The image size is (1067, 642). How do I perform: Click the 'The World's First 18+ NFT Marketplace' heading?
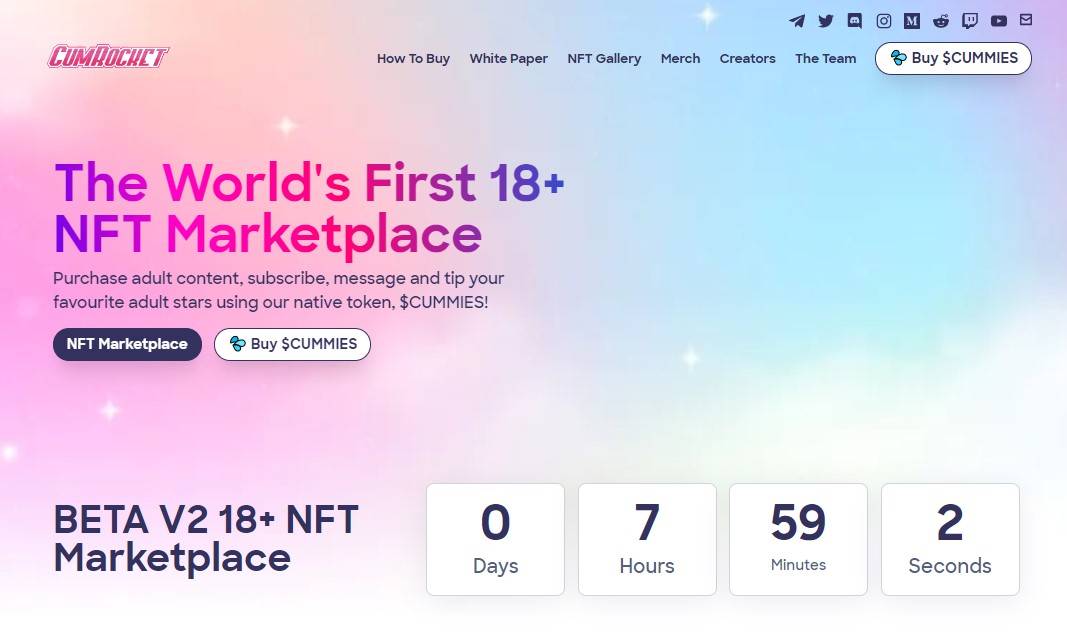point(310,209)
